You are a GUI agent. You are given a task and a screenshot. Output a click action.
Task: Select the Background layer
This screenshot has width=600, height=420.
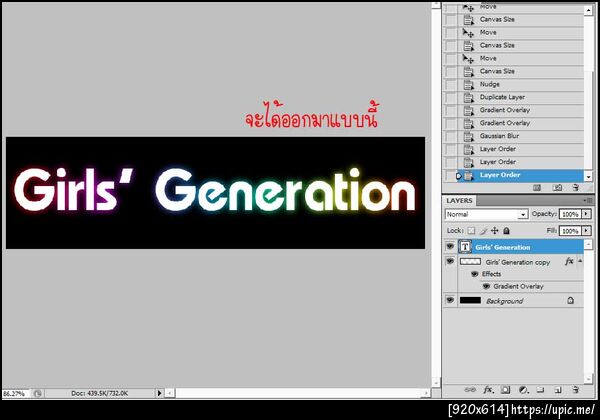point(520,301)
